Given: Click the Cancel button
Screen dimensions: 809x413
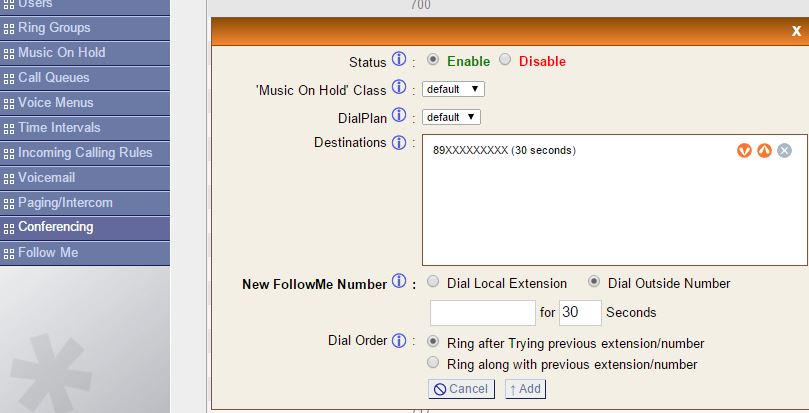Looking at the screenshot, I should (461, 388).
